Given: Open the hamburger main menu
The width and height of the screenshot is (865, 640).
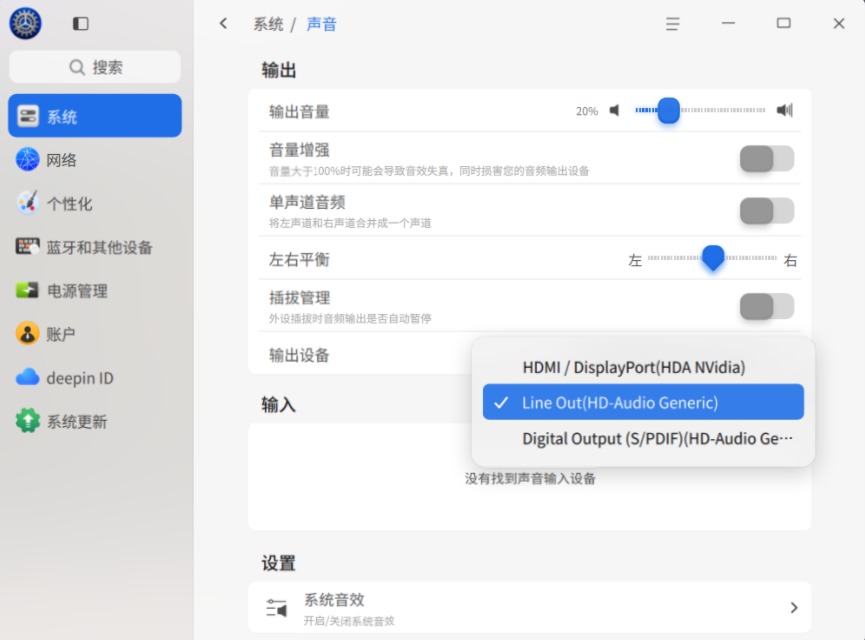Looking at the screenshot, I should pos(672,24).
